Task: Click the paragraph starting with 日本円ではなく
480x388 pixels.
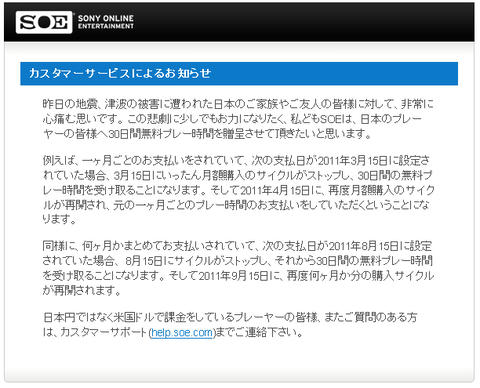Action: click(x=230, y=324)
